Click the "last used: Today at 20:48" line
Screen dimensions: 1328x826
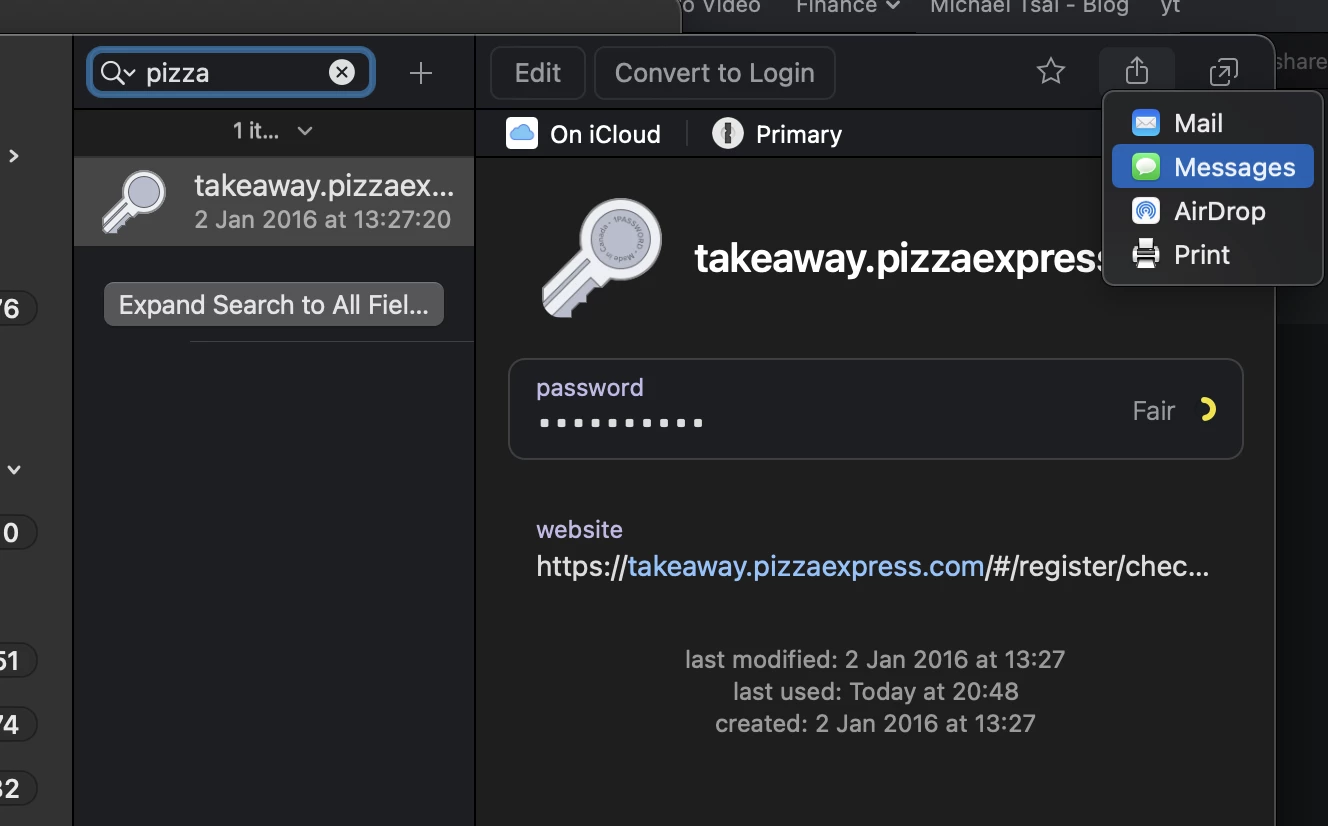point(875,691)
